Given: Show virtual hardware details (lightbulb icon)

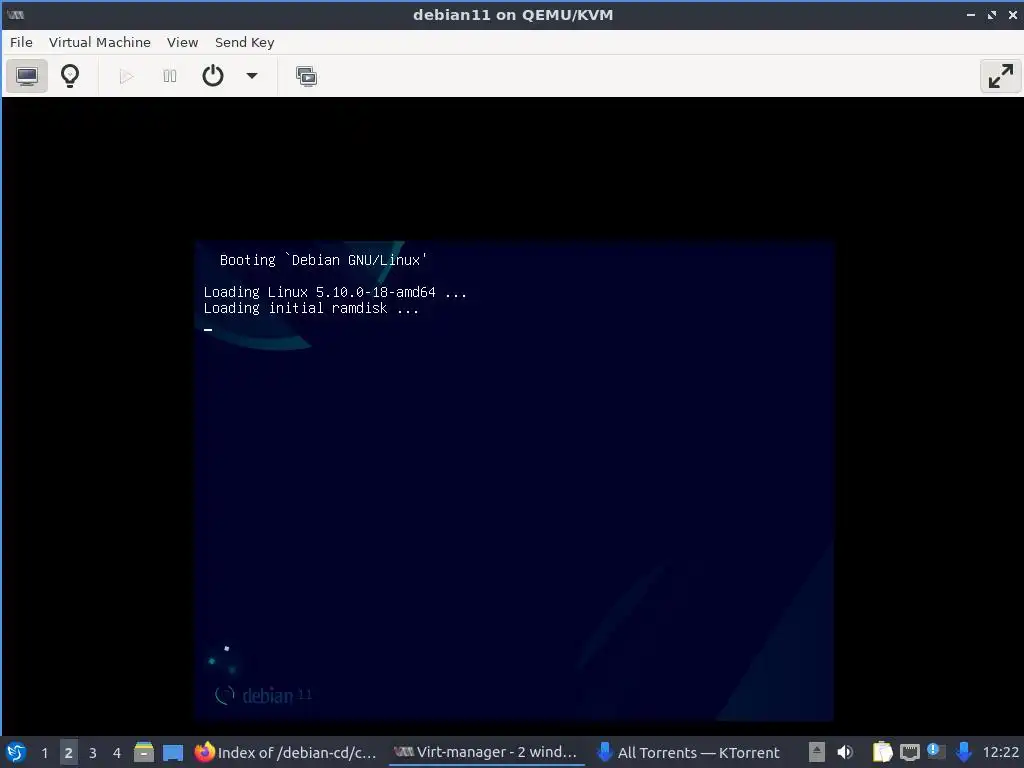Looking at the screenshot, I should 70,76.
